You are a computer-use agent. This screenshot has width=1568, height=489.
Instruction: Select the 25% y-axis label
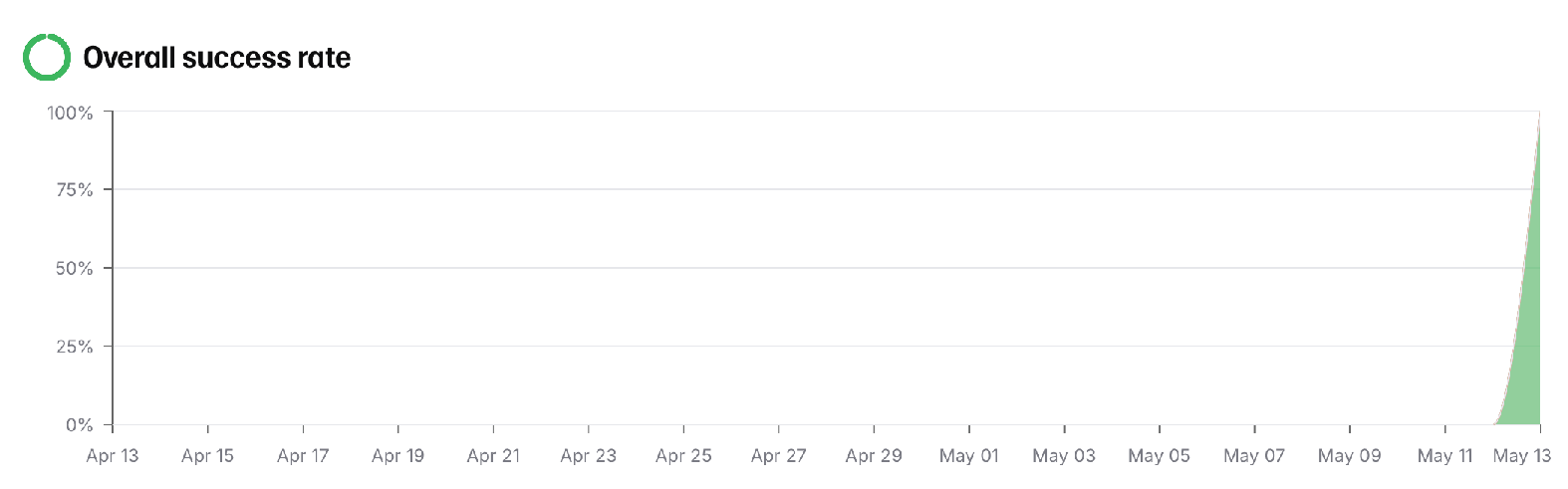pos(74,347)
